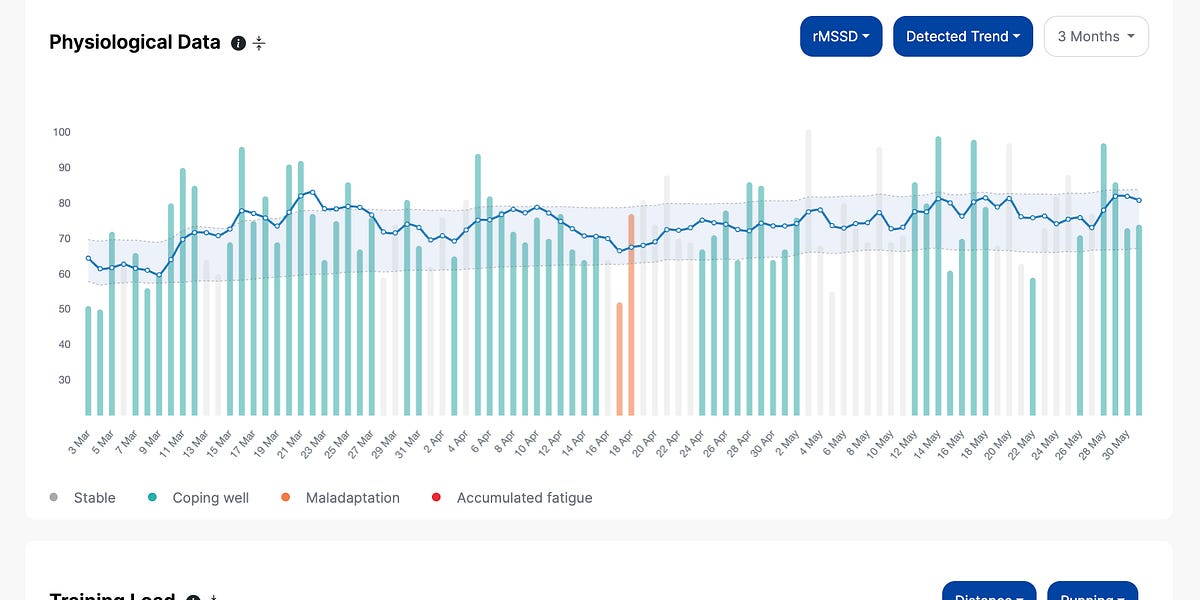This screenshot has height=600, width=1200.
Task: Collapse the Physiological Data chart panel
Action: coord(258,43)
